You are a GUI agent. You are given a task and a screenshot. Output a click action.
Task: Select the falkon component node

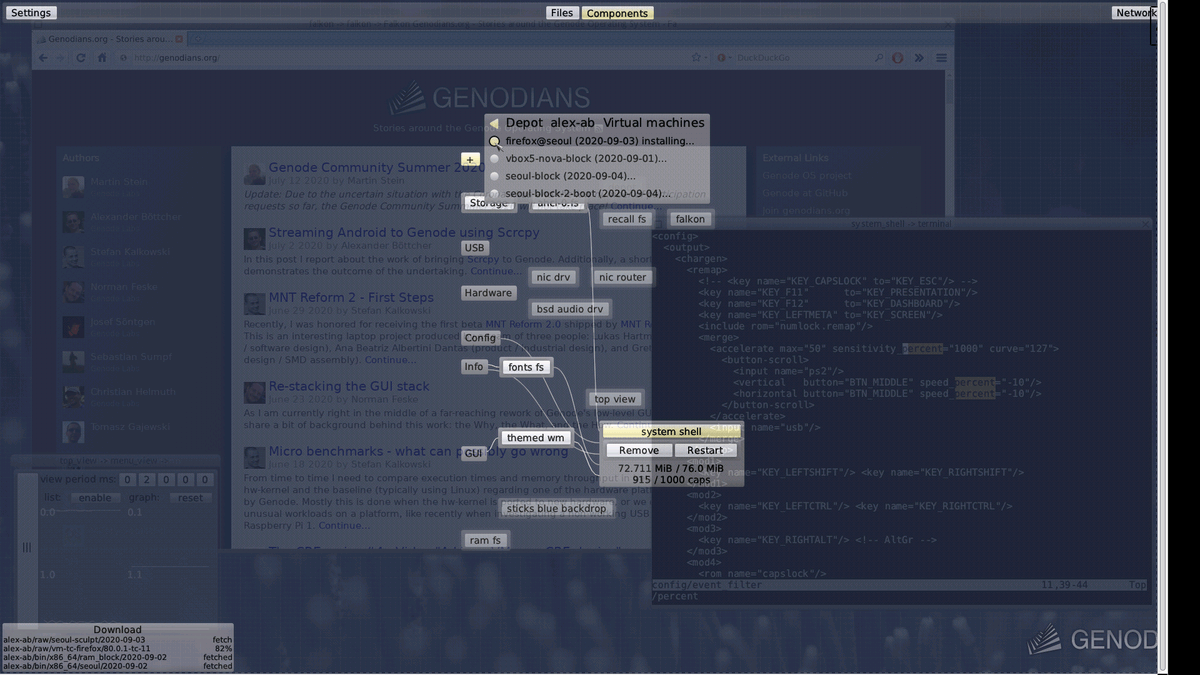pos(690,219)
